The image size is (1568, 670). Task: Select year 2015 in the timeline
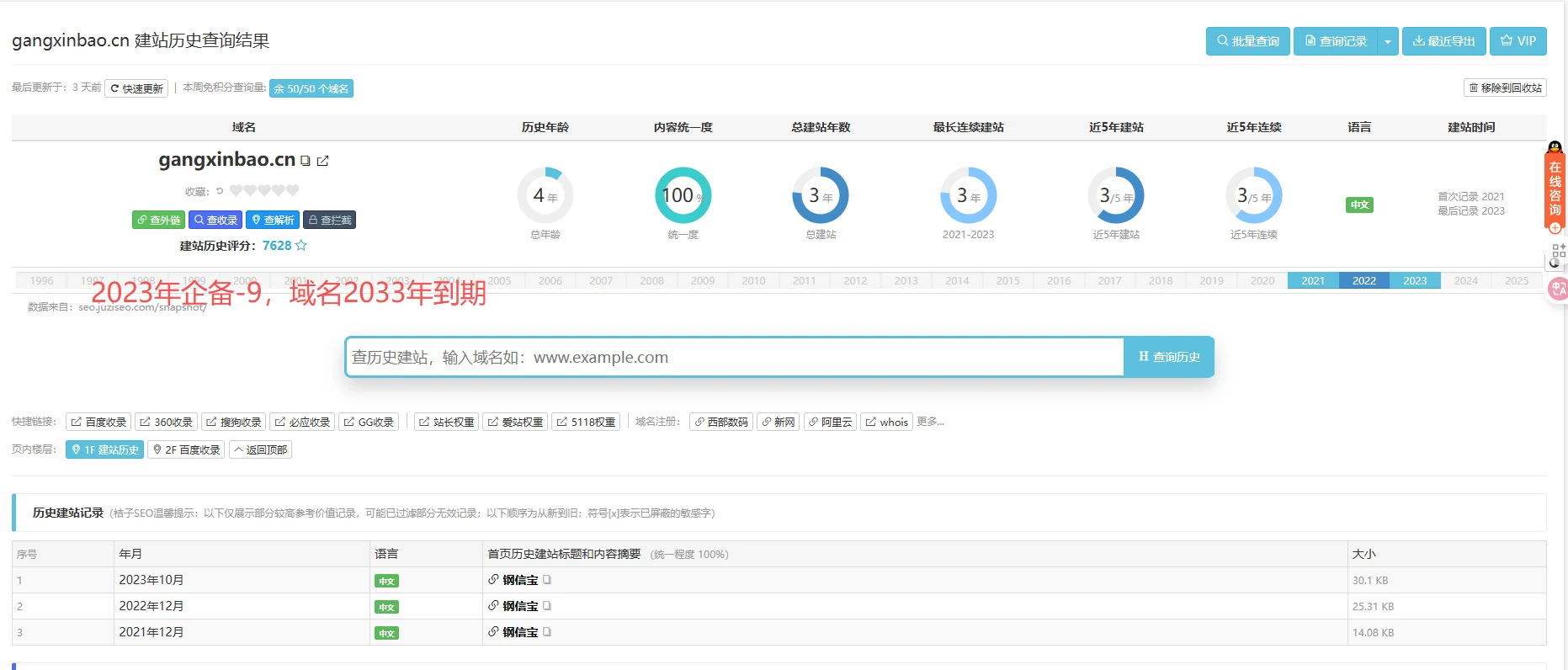click(x=1008, y=281)
